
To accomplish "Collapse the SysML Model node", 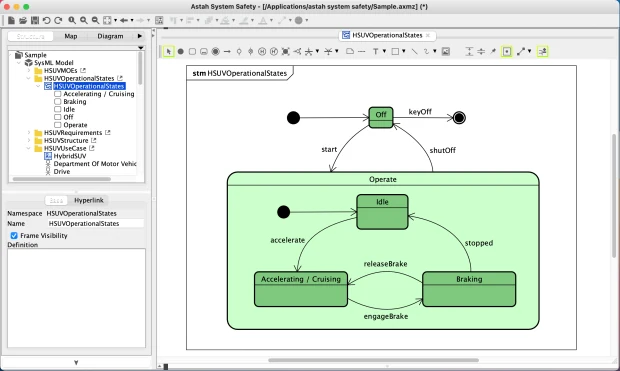I will coord(19,63).
